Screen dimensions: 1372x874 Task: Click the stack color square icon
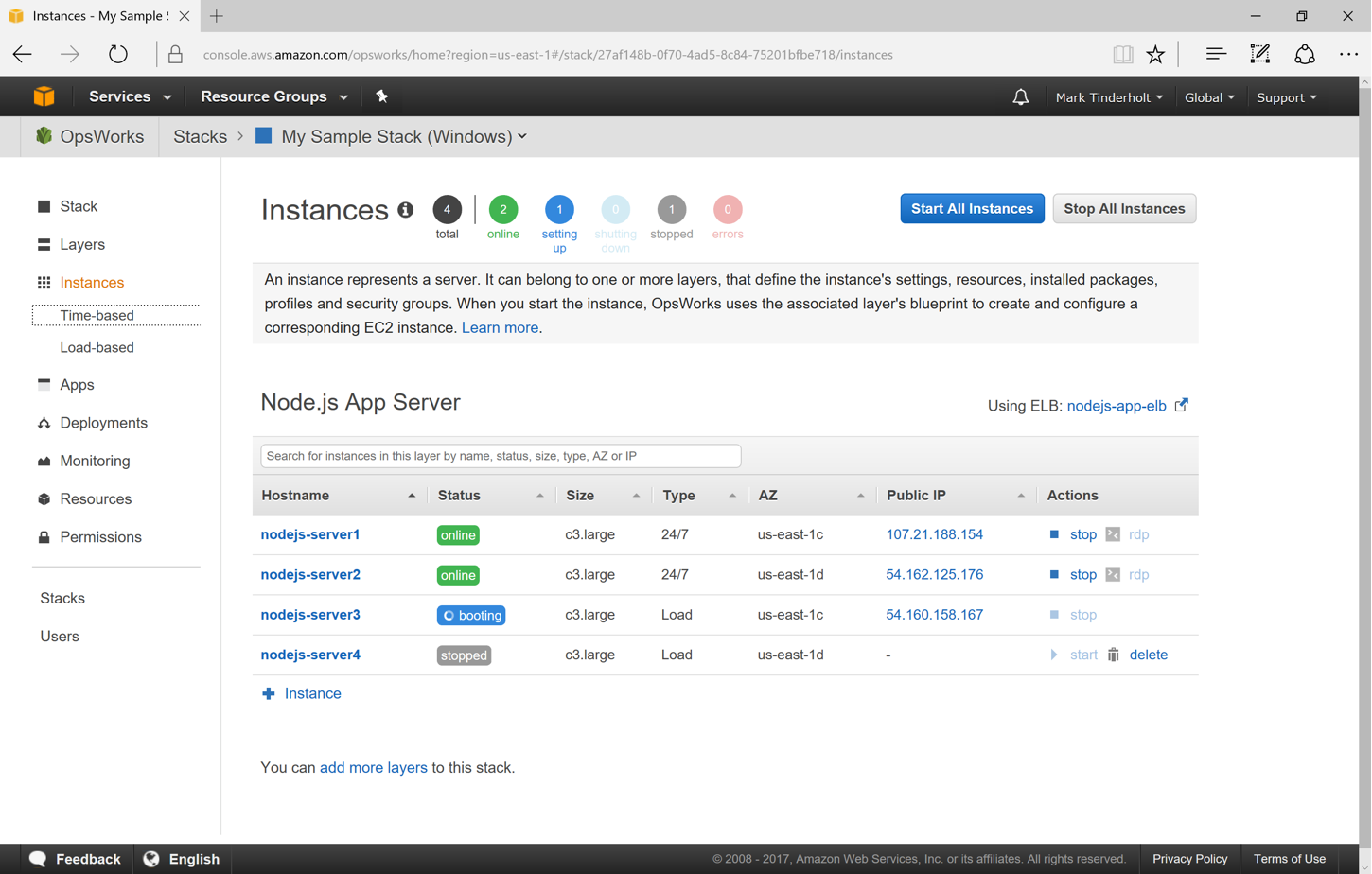click(x=264, y=135)
